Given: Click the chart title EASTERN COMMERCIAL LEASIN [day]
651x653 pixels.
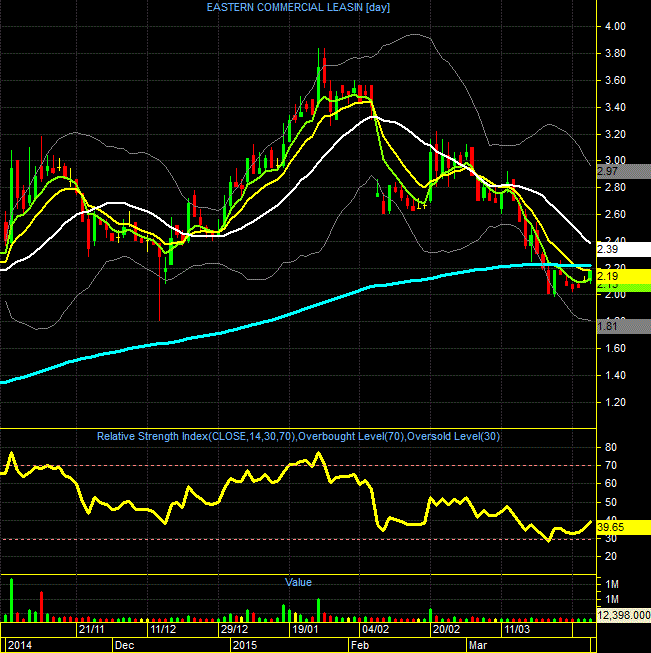Looking at the screenshot, I should (x=298, y=7).
